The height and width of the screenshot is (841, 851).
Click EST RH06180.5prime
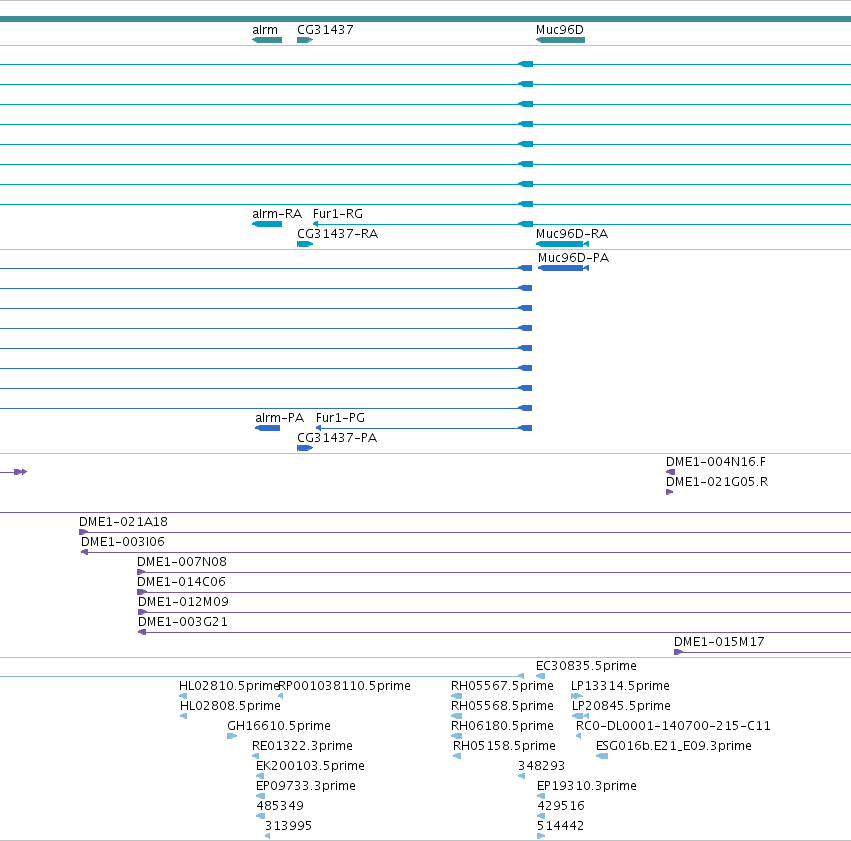tap(456, 736)
